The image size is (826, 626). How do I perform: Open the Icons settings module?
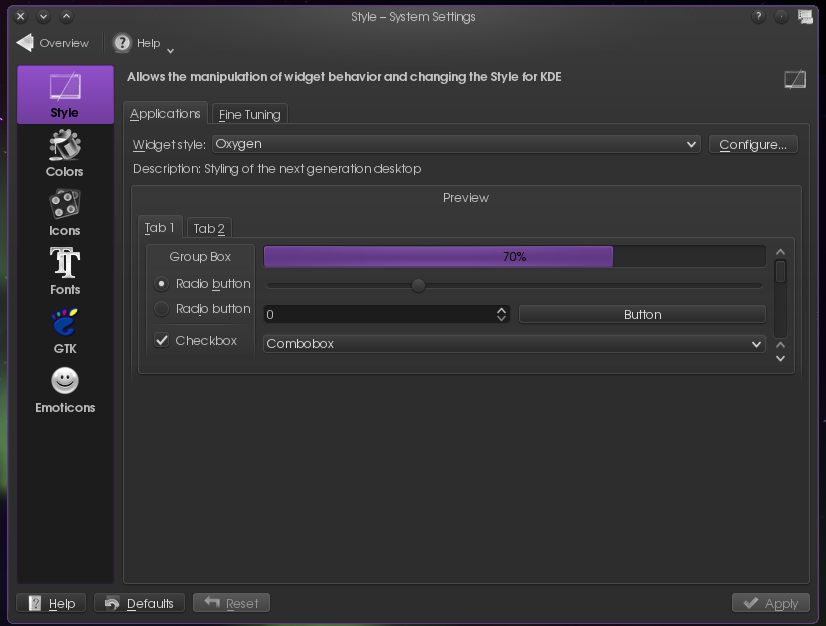(x=65, y=212)
